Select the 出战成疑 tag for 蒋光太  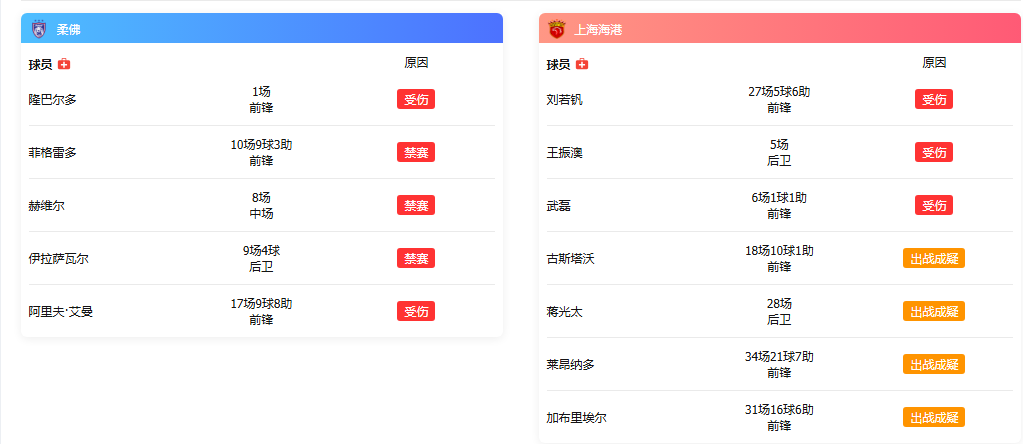pyautogui.click(x=934, y=311)
